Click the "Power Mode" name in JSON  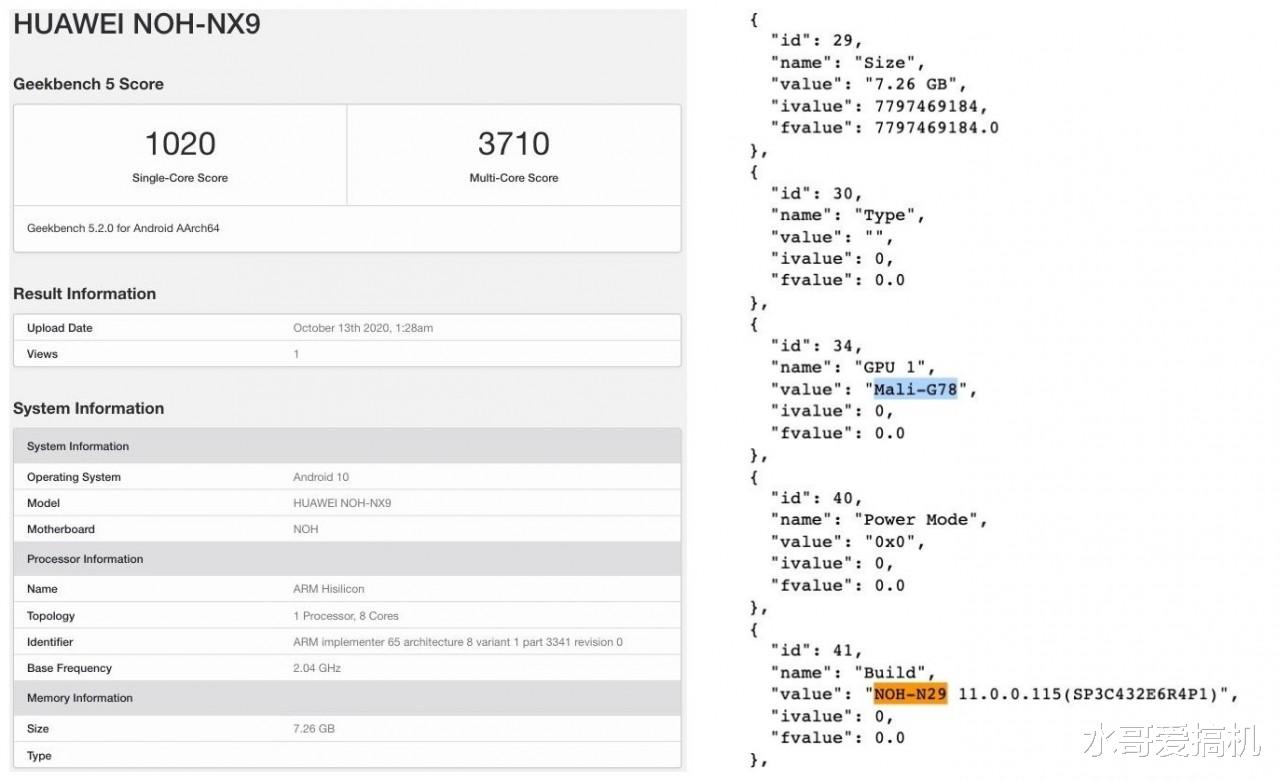point(917,520)
